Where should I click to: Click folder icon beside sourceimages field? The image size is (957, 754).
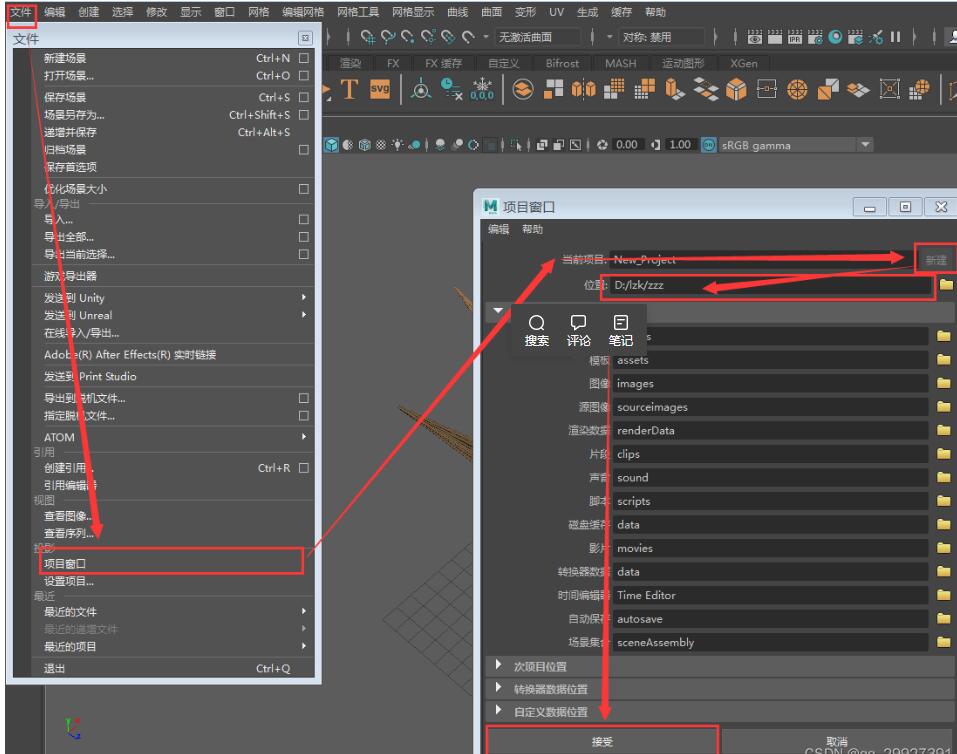941,407
